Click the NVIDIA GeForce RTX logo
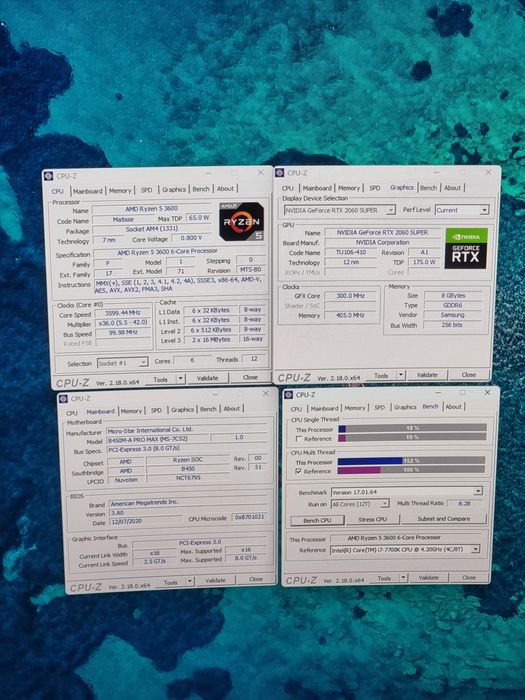This screenshot has height=700, width=525. pos(466,248)
